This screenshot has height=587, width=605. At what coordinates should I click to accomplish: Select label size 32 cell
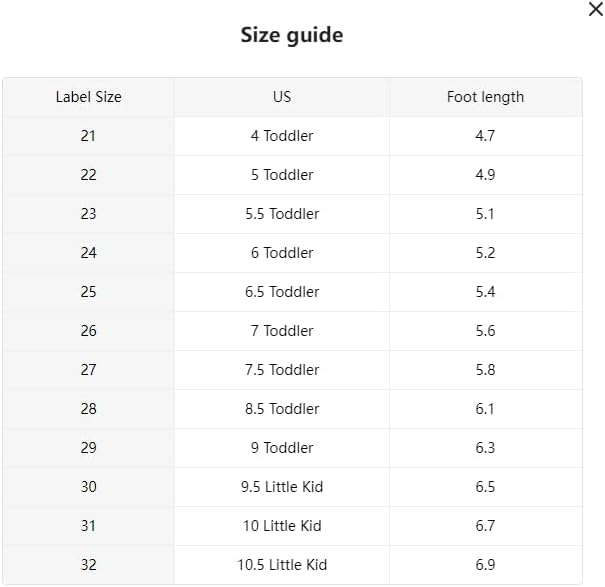[88, 565]
